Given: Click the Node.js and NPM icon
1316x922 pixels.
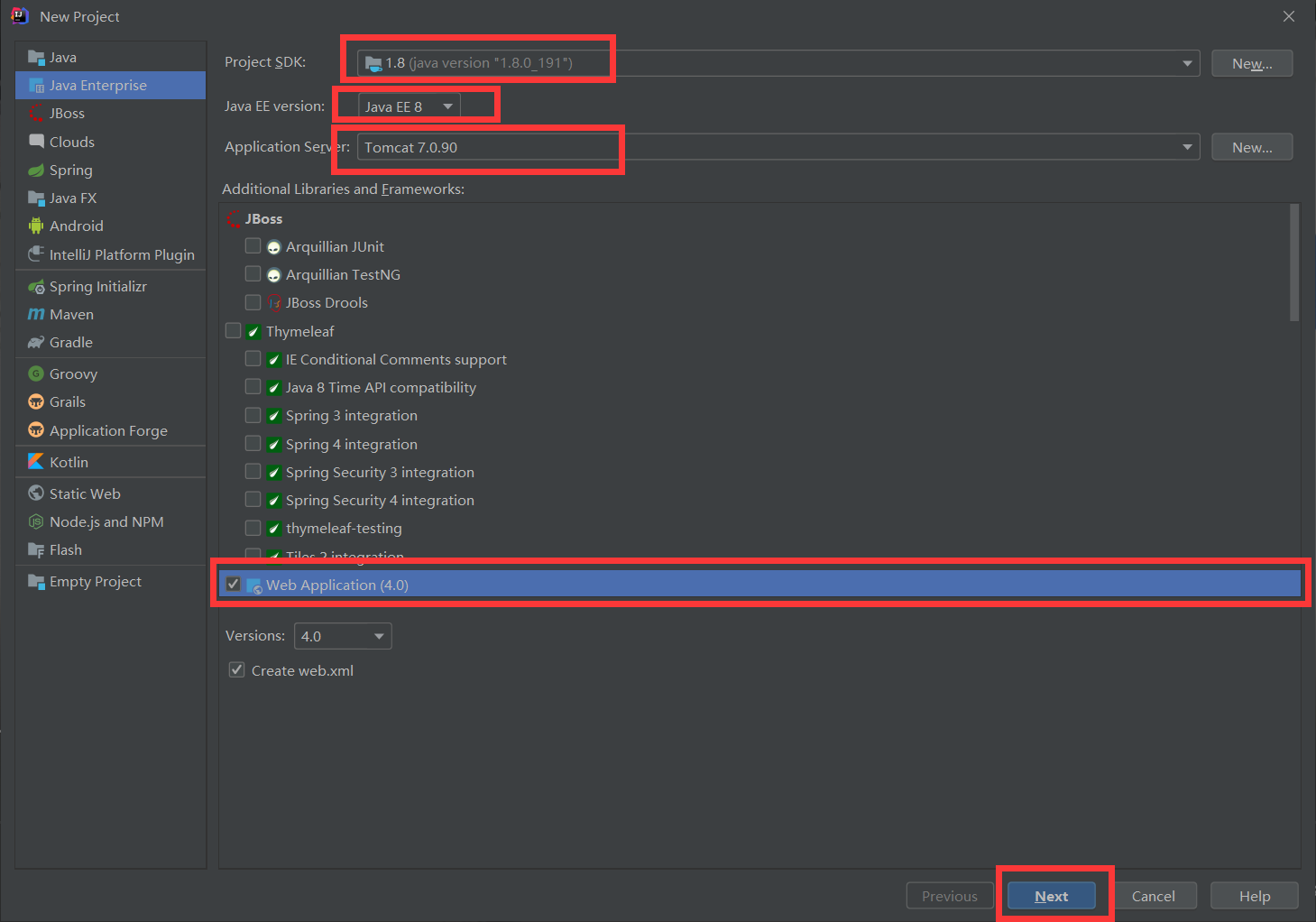Looking at the screenshot, I should 36,521.
